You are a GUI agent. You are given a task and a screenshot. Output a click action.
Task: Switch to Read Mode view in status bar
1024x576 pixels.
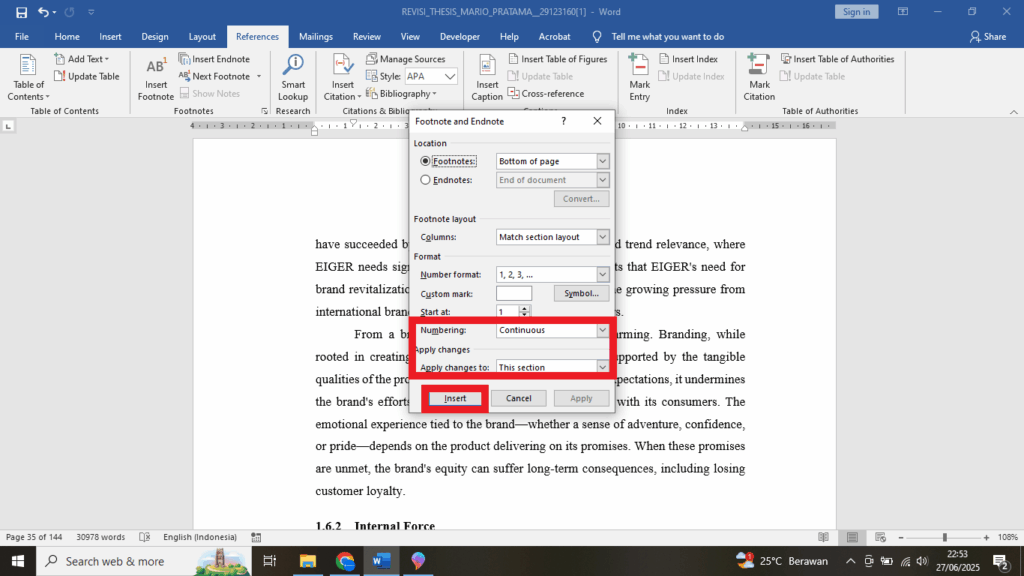coord(824,537)
